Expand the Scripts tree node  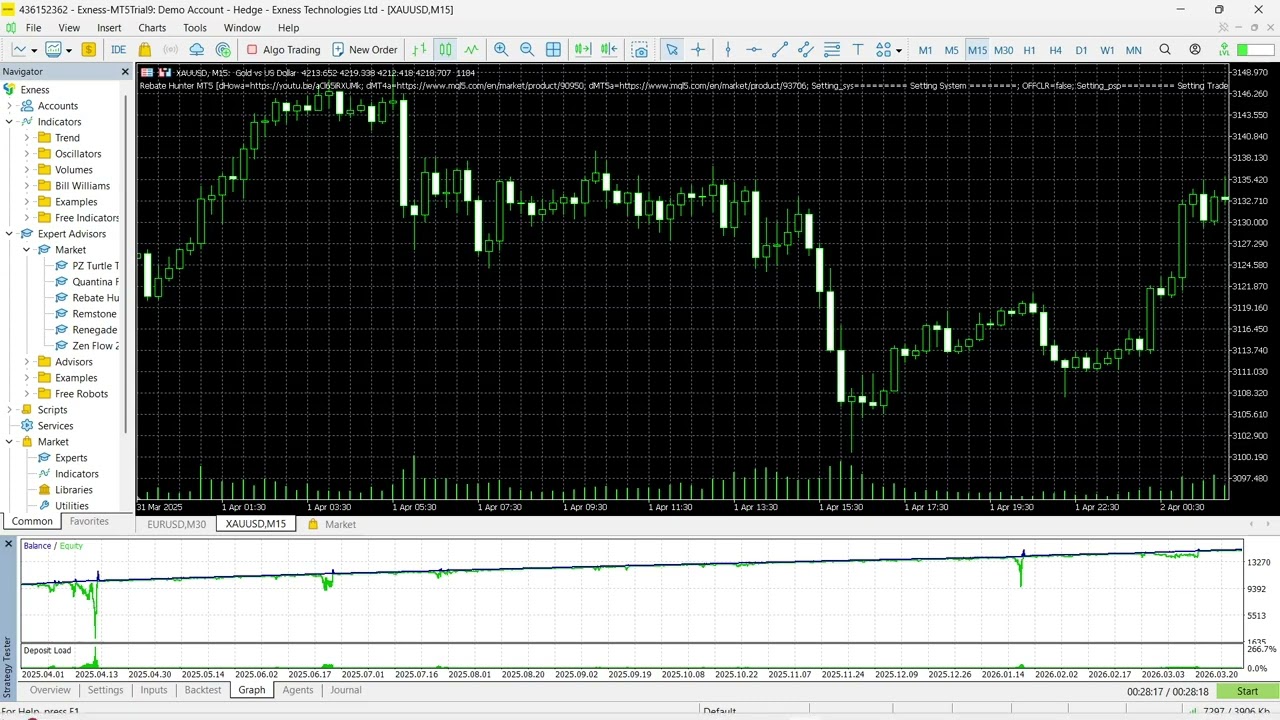point(9,410)
